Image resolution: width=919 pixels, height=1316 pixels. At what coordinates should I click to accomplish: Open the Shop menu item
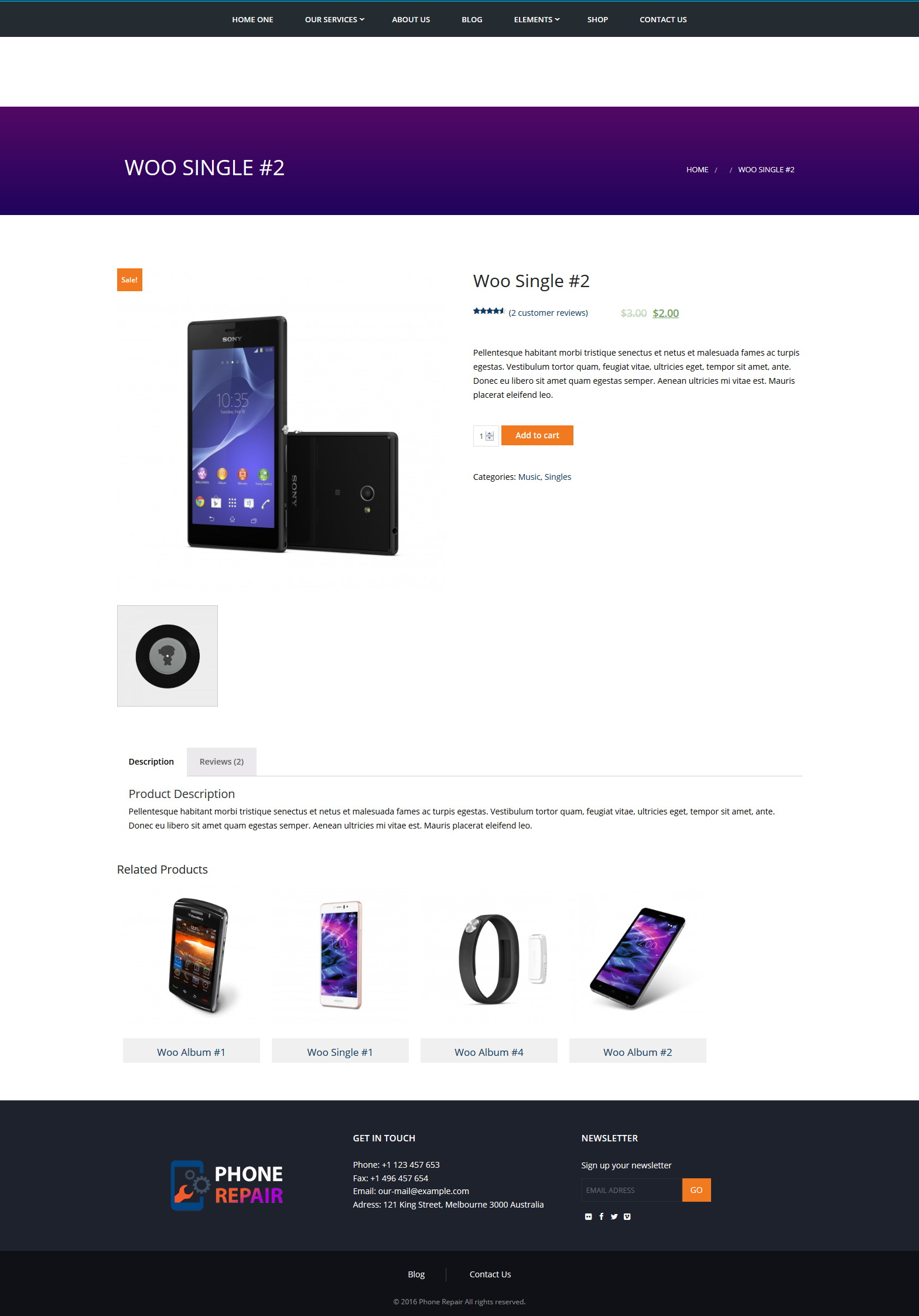coord(597,19)
